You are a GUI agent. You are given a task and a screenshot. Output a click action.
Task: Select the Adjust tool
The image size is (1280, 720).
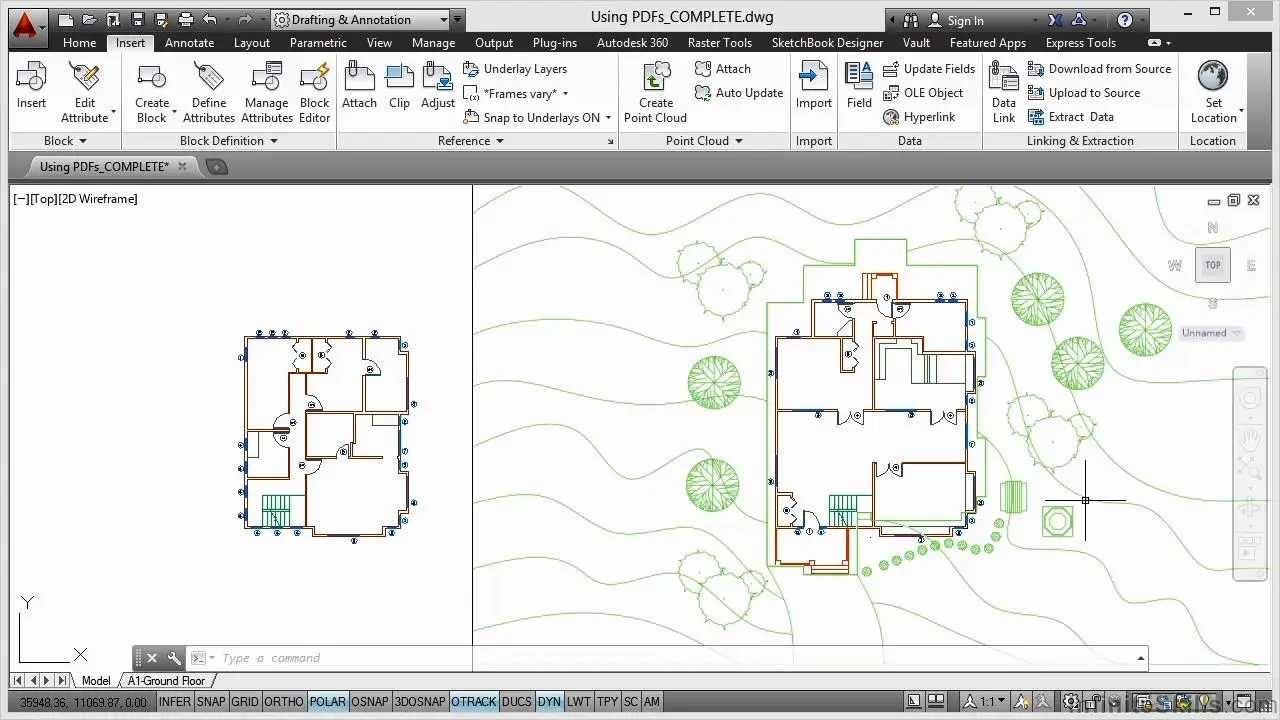[x=438, y=86]
